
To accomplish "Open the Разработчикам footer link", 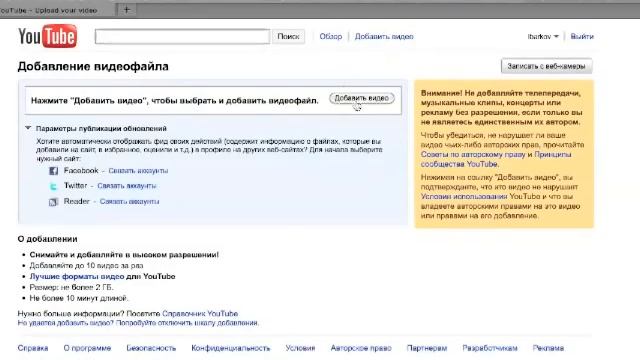I will (490, 348).
